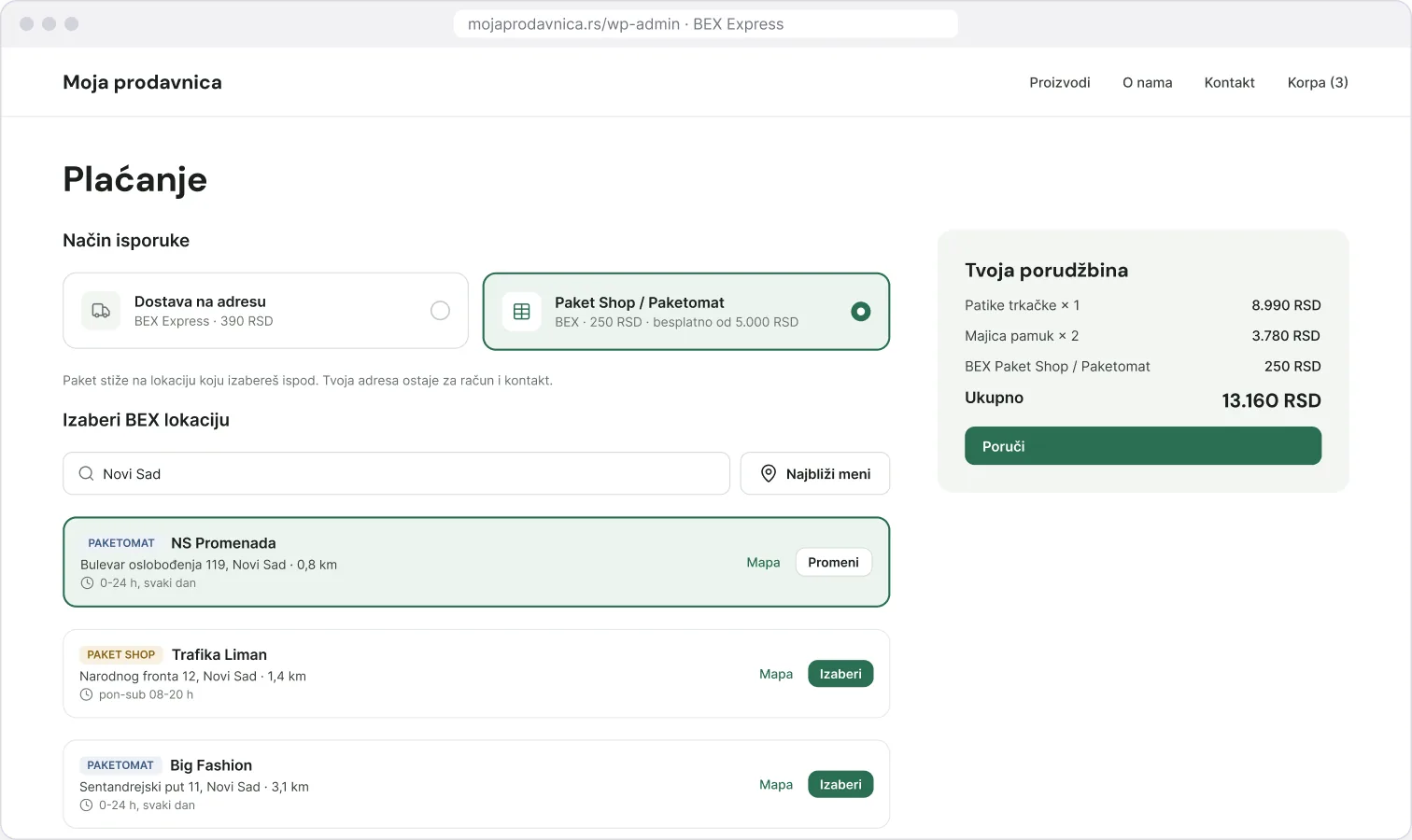Select the Dostava na adresu radio button
1412x840 pixels.
click(440, 311)
